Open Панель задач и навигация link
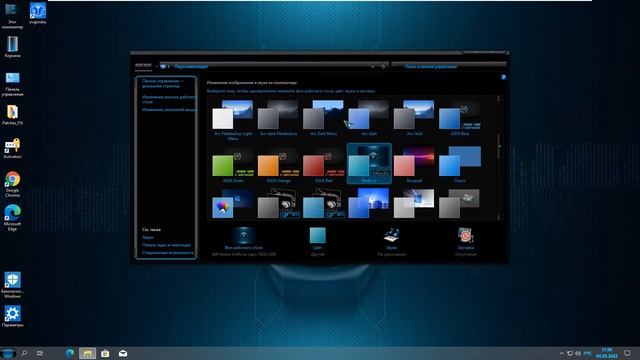640x360 pixels. 166,245
